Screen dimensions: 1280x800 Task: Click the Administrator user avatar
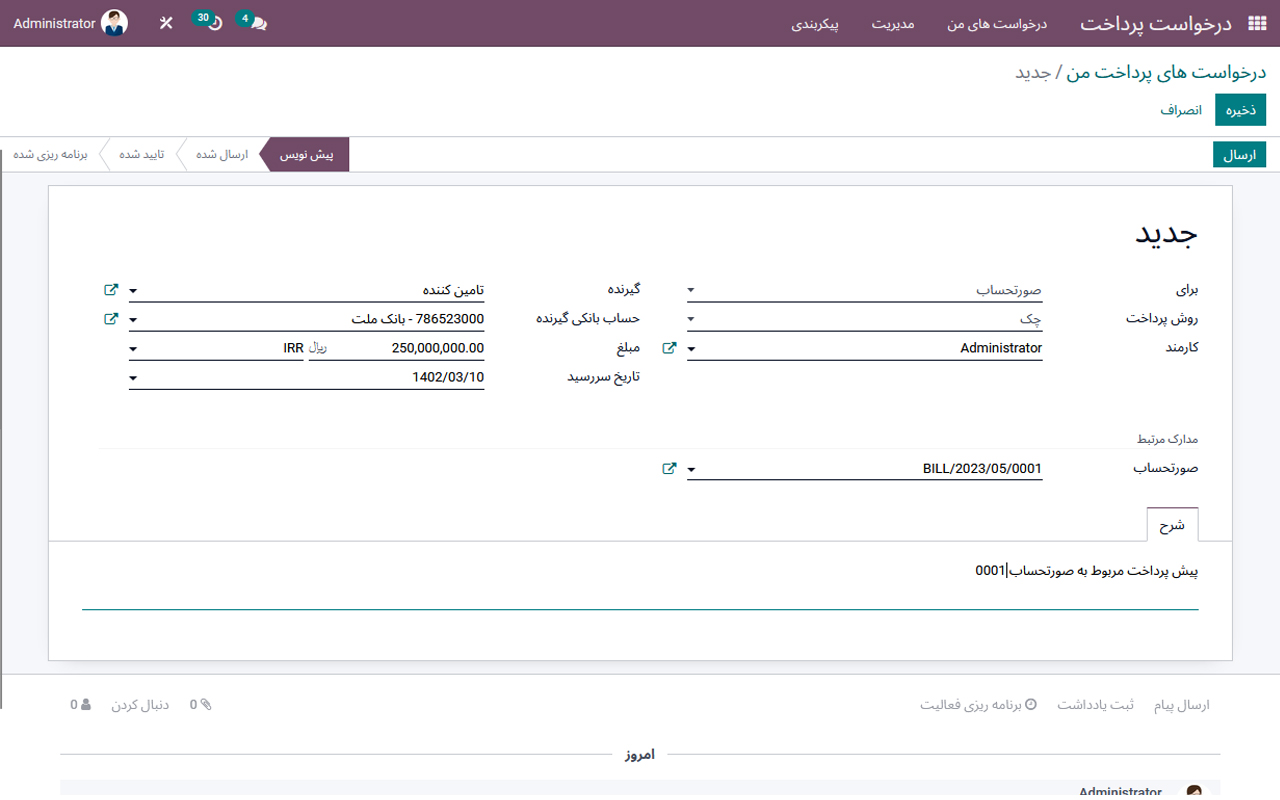coord(114,23)
